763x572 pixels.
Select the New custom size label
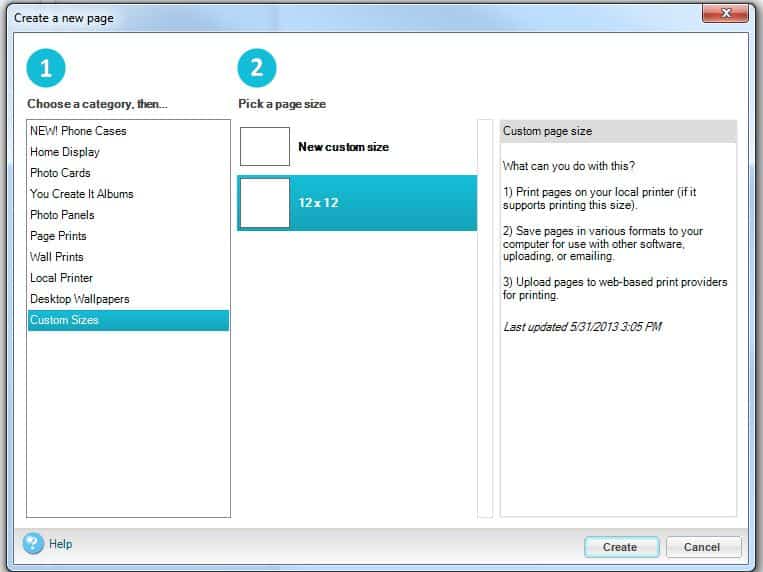344,147
